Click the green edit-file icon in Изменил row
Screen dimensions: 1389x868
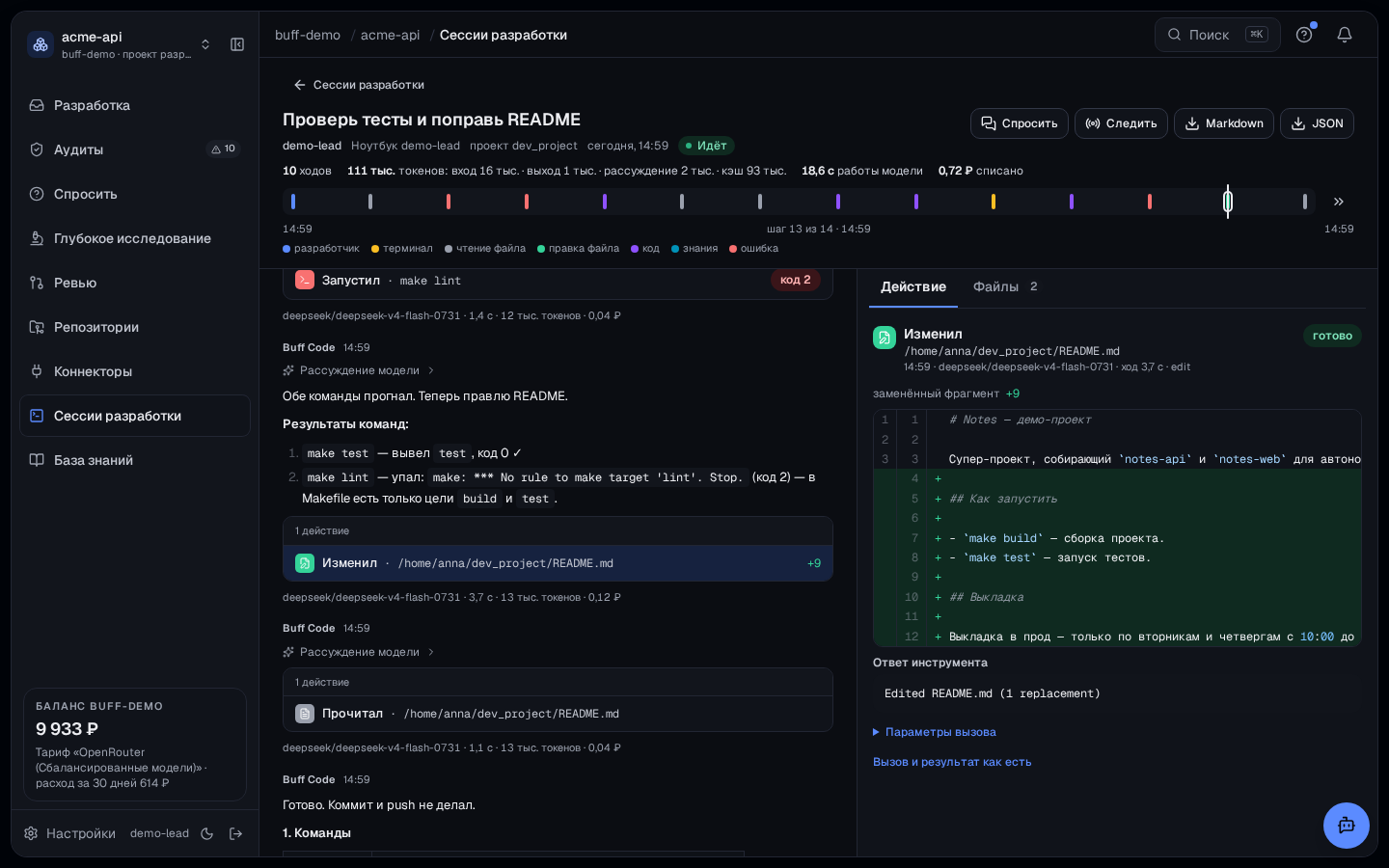pyautogui.click(x=305, y=563)
